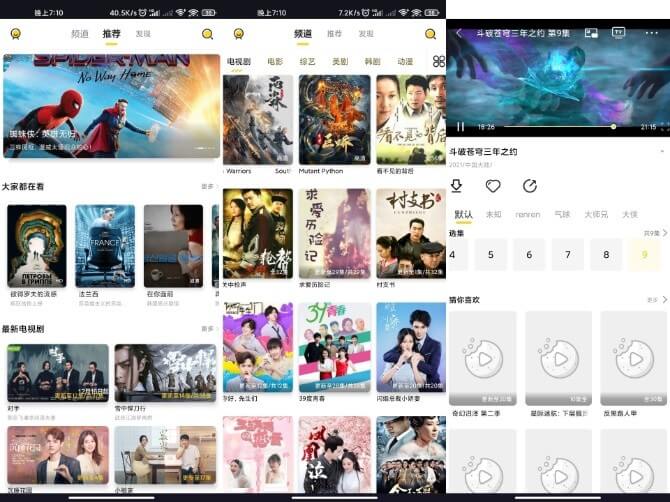
Task: Pause the video with the pause button
Action: tap(461, 127)
